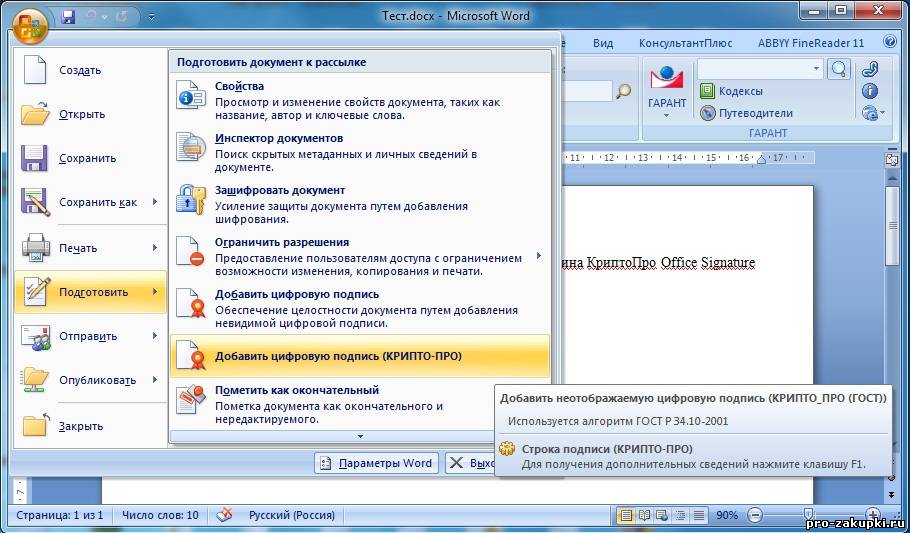Click the restricted document icon
910x533 pixels.
[x=191, y=251]
